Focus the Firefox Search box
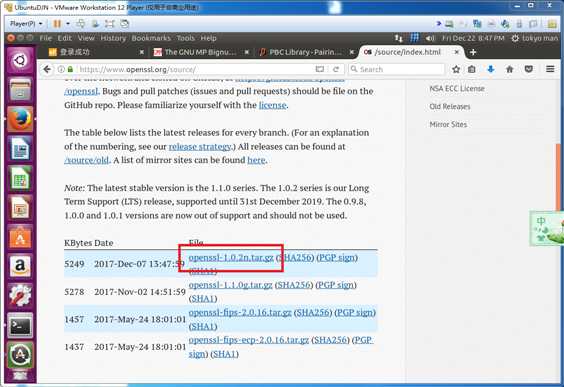Image resolution: width=564 pixels, height=387 pixels. click(397, 69)
